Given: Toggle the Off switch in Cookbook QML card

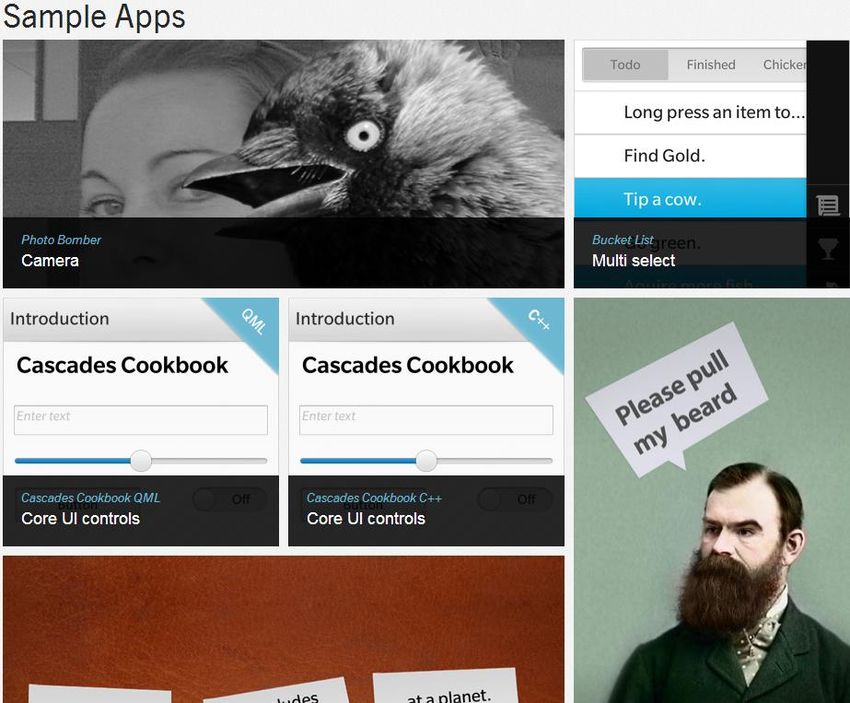Looking at the screenshot, I should click(x=229, y=499).
